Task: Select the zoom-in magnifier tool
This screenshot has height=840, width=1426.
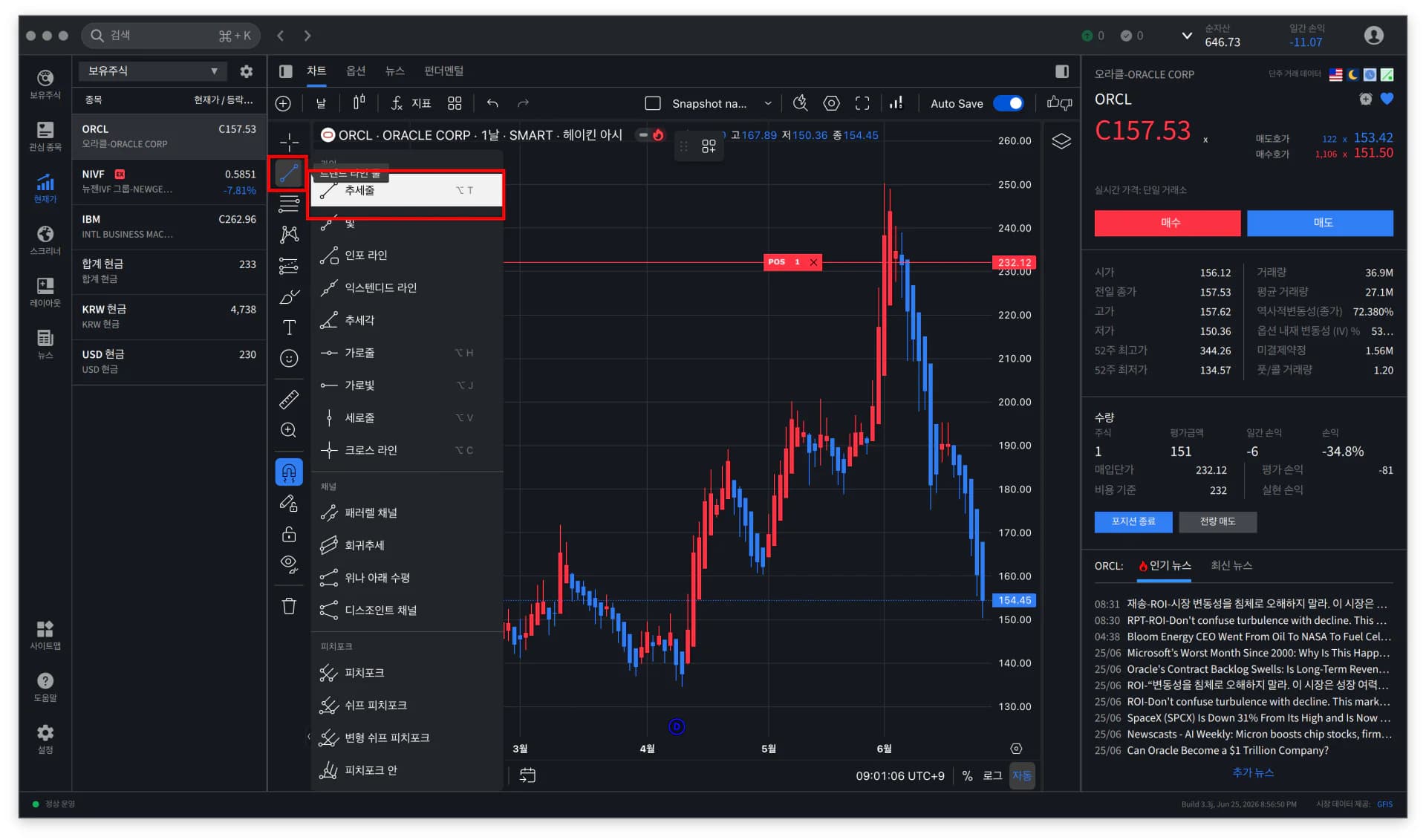Action: click(289, 430)
